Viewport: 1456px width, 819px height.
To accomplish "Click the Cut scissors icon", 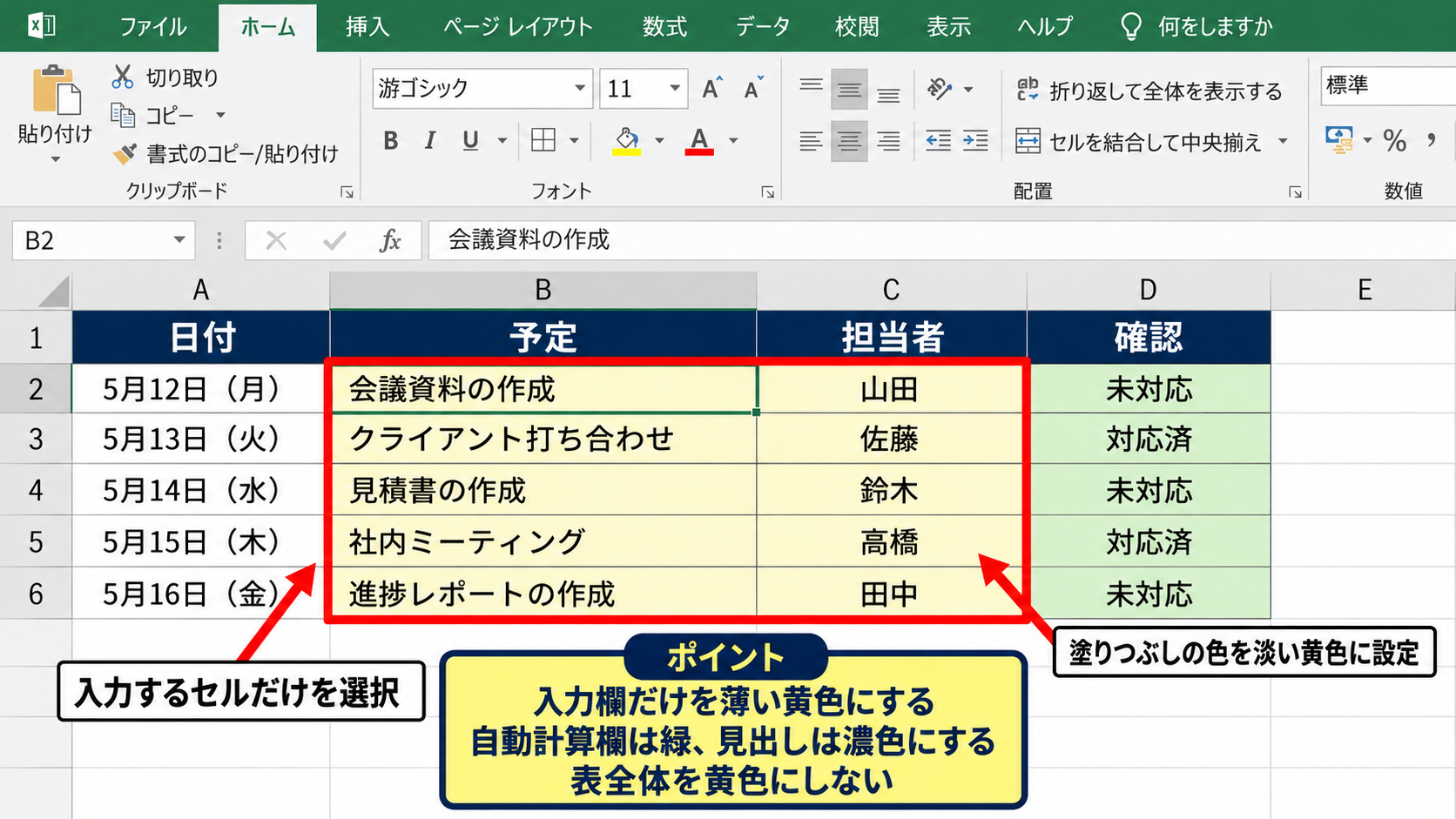I will coord(123,77).
